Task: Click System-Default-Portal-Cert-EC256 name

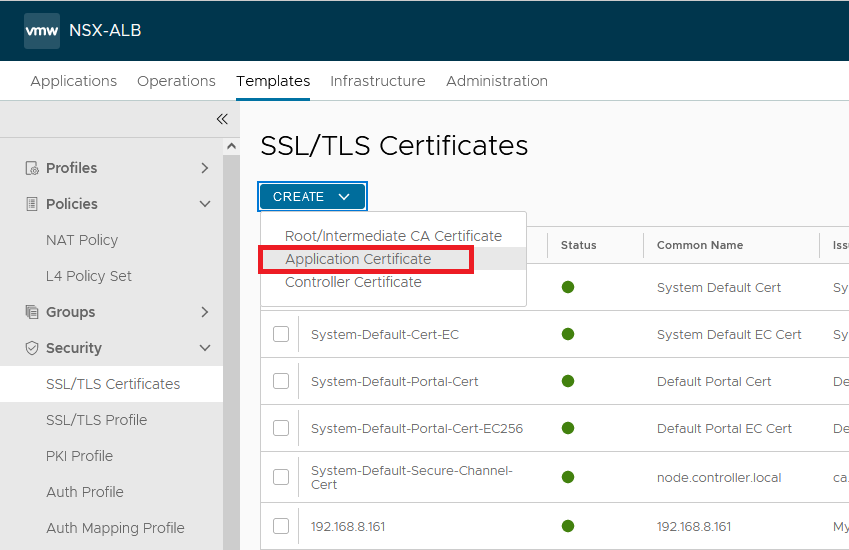Action: 417,429
